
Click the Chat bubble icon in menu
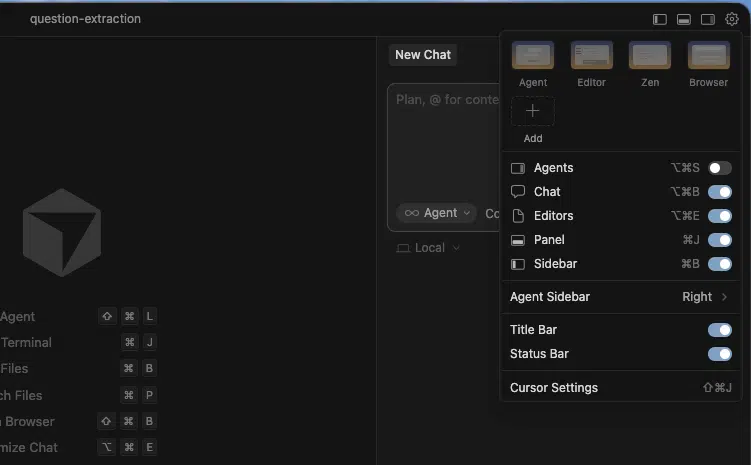(518, 192)
